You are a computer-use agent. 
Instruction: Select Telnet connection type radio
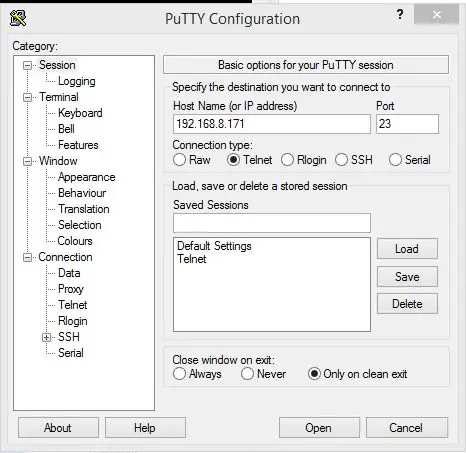233,160
